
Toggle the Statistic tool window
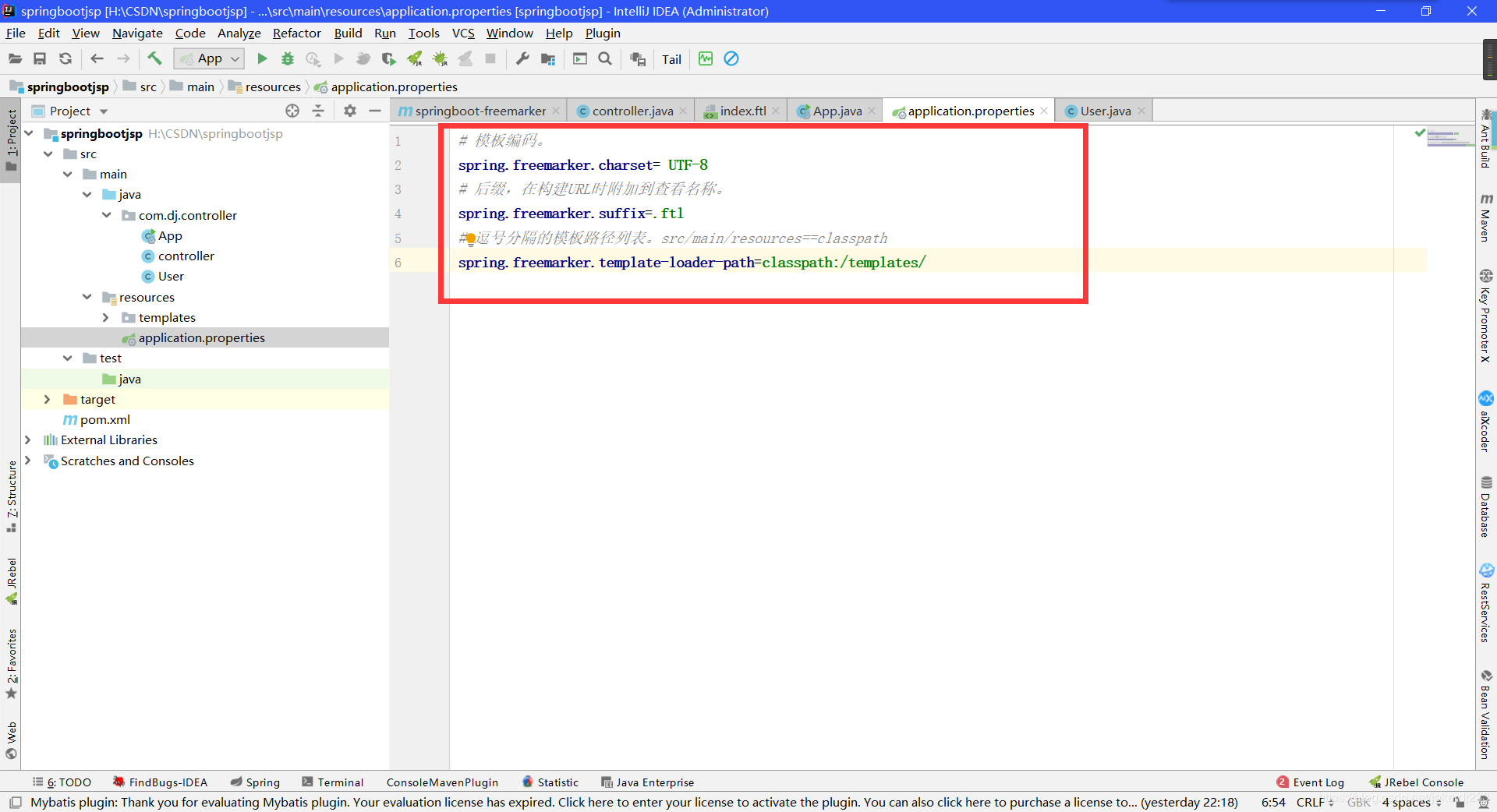pyautogui.click(x=550, y=782)
